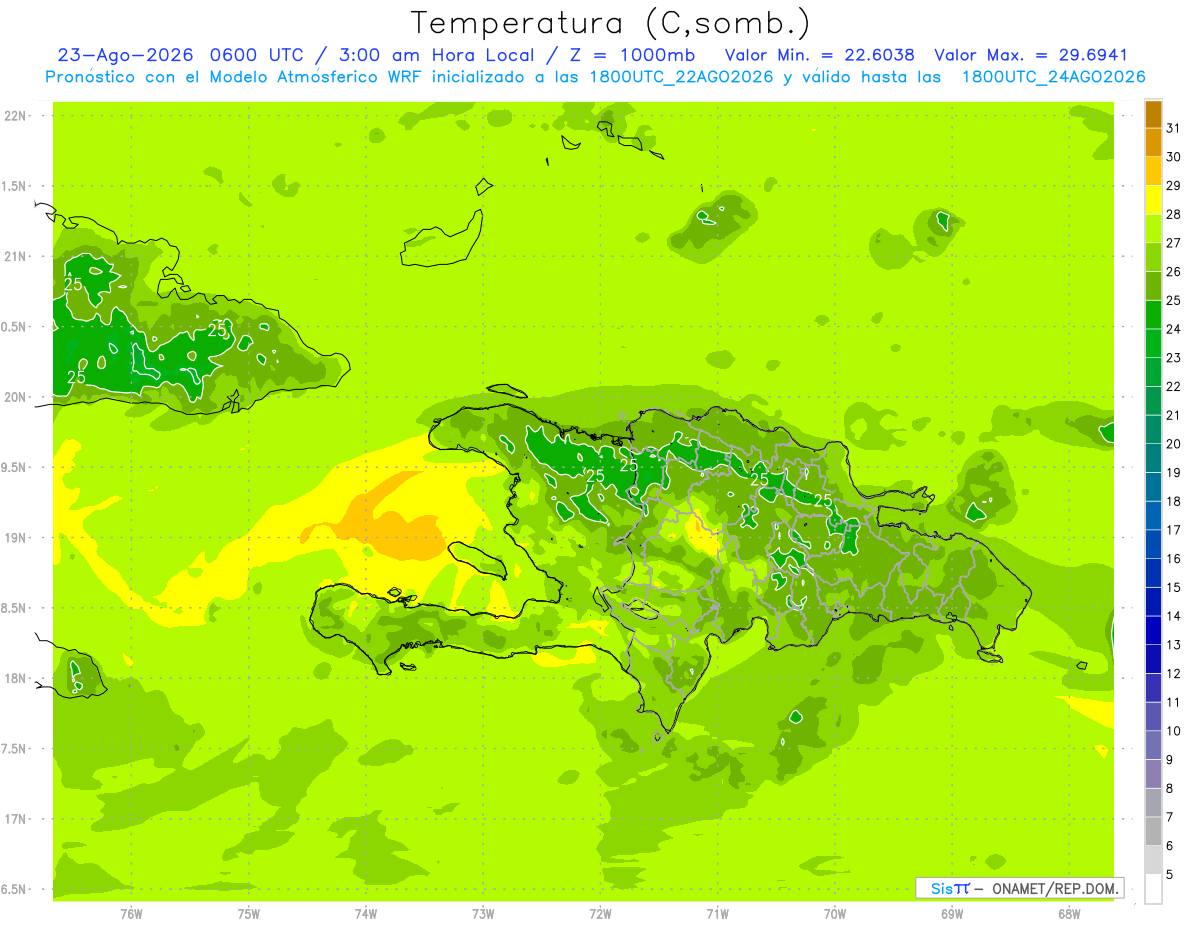The image size is (1200, 927).
Task: Select the yellow swatch between 28 and 29
Action: (1153, 200)
